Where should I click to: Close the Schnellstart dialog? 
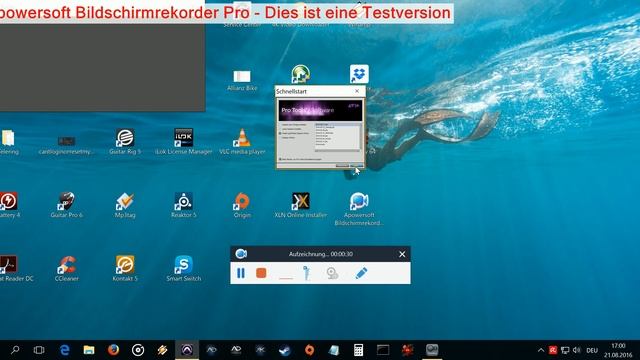[357, 91]
